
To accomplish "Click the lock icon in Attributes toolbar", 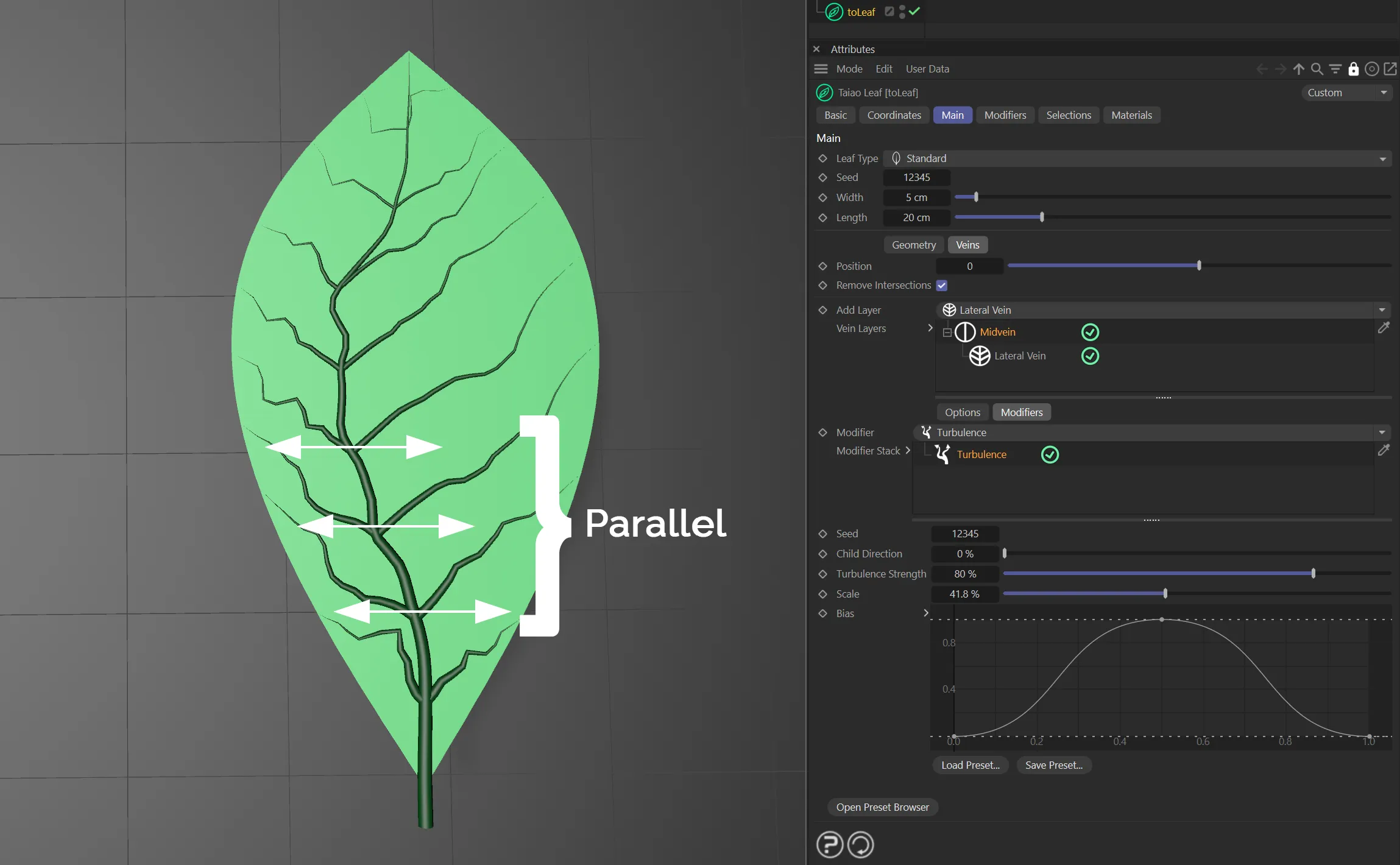I will point(1353,69).
